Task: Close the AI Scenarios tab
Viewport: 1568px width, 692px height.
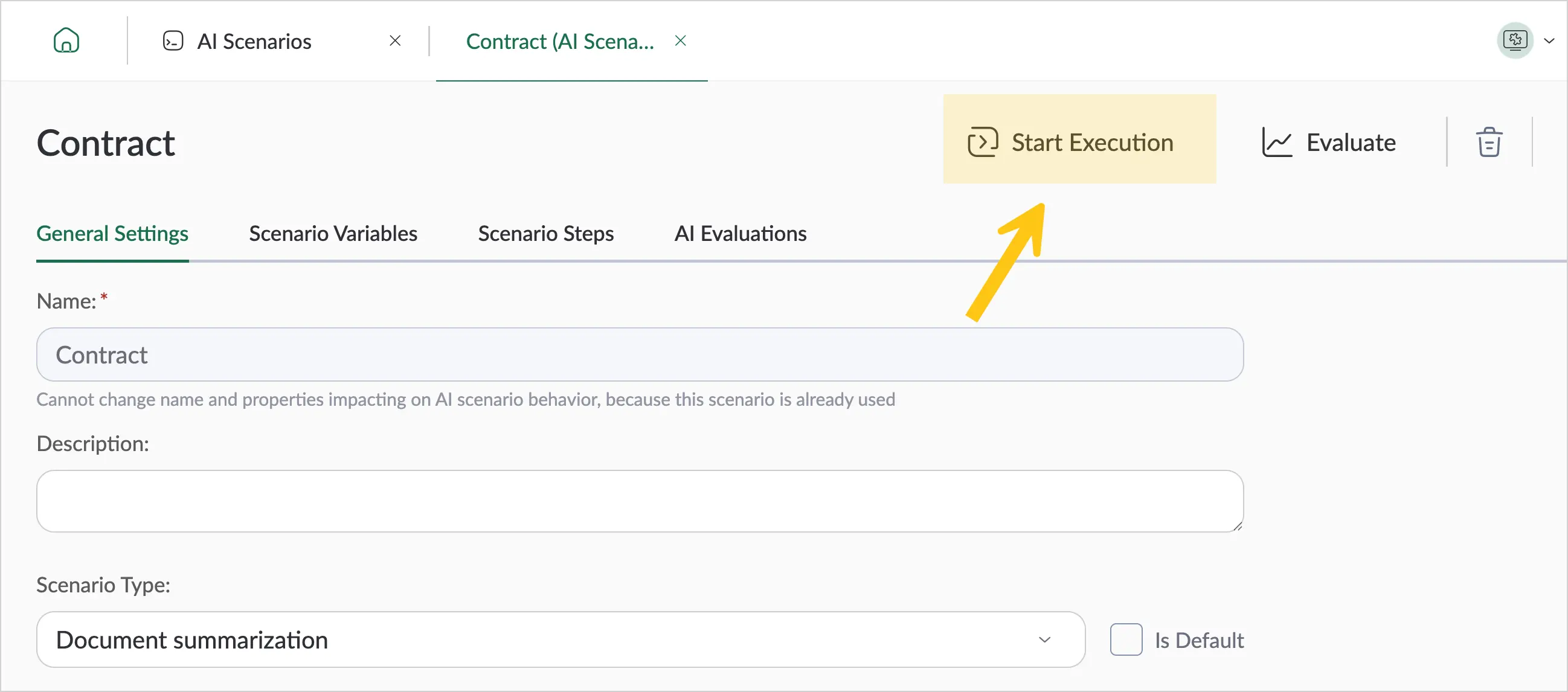Action: coord(395,41)
